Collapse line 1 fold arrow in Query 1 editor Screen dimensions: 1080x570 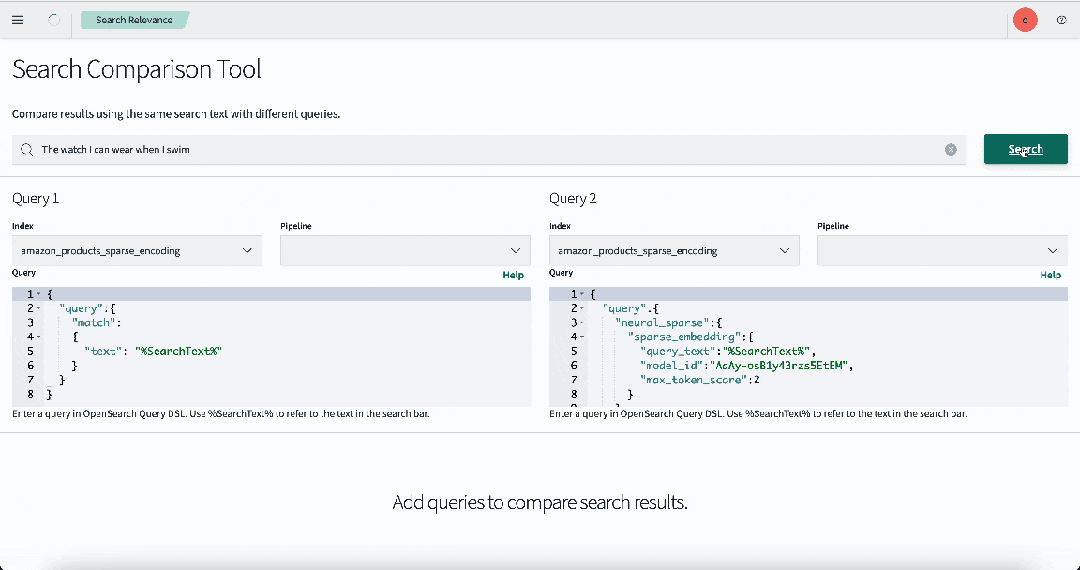(38, 294)
